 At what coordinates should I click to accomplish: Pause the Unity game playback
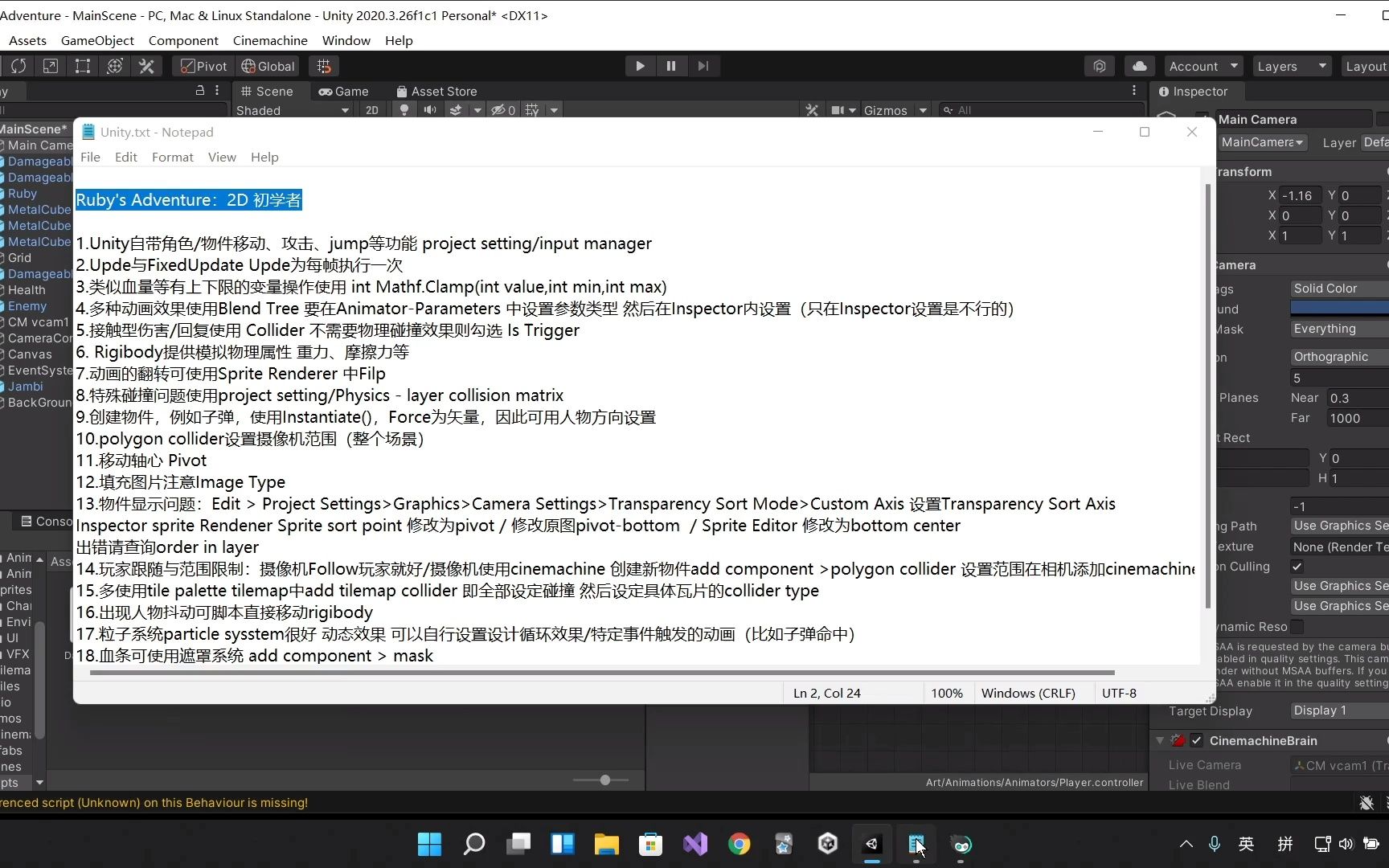(671, 66)
